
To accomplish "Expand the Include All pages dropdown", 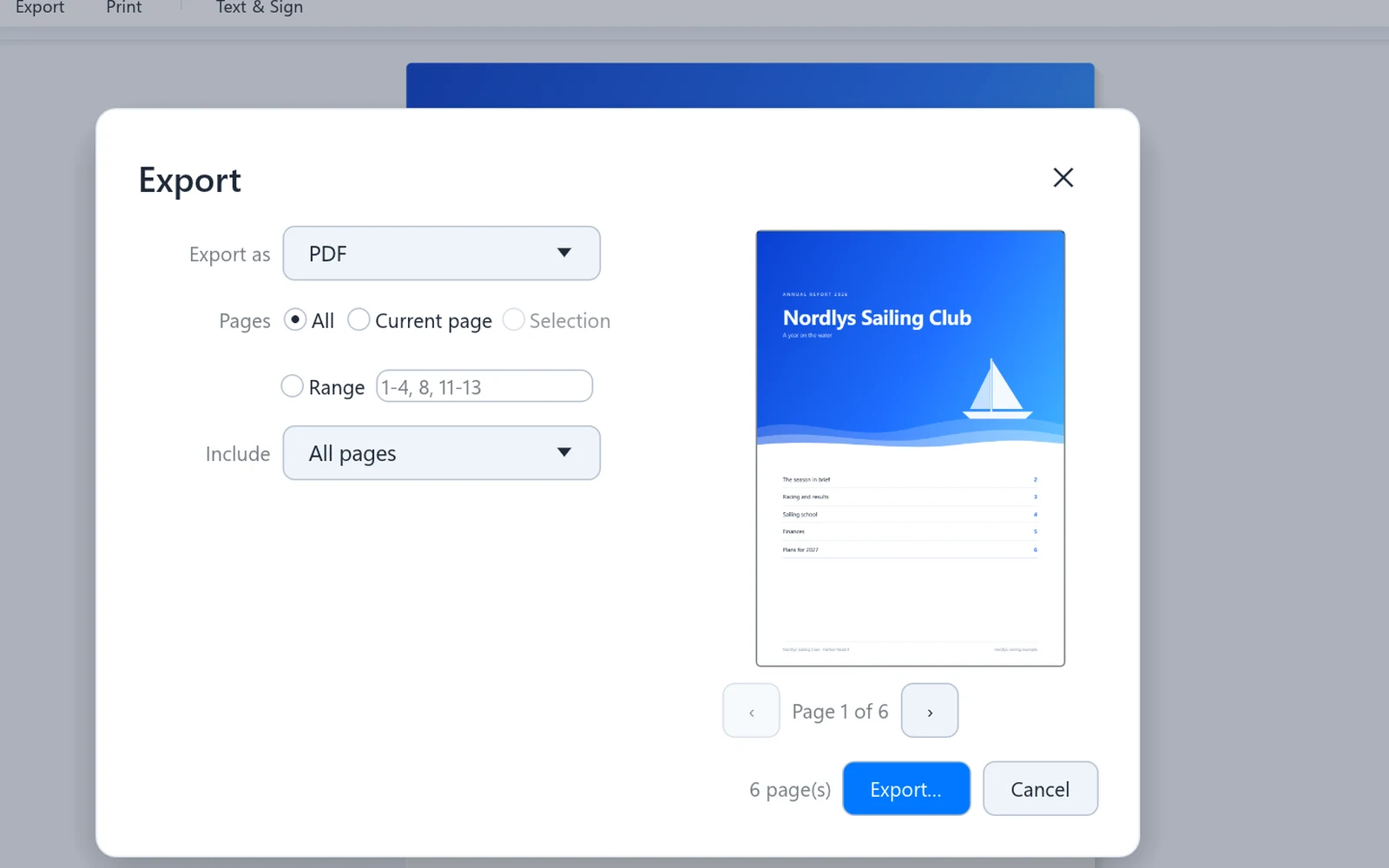I will click(441, 453).
